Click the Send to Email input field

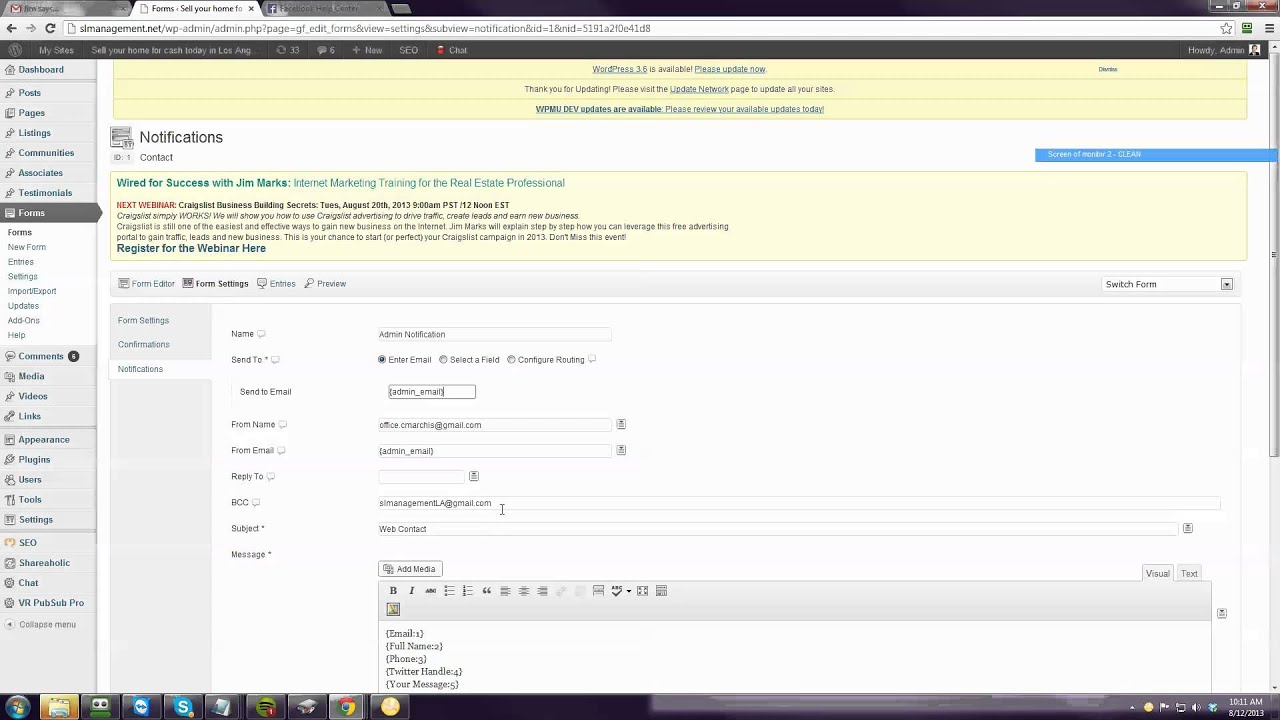pyautogui.click(x=432, y=392)
